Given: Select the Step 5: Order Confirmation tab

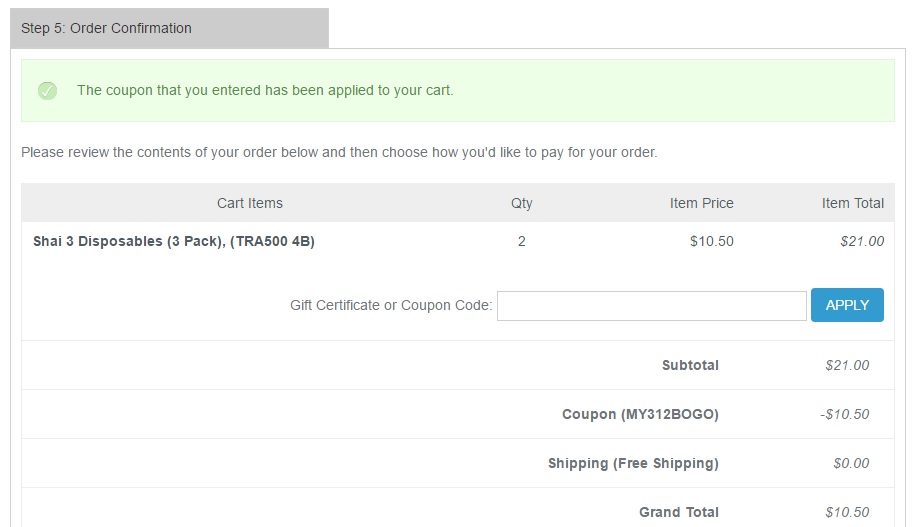Looking at the screenshot, I should tap(106, 28).
